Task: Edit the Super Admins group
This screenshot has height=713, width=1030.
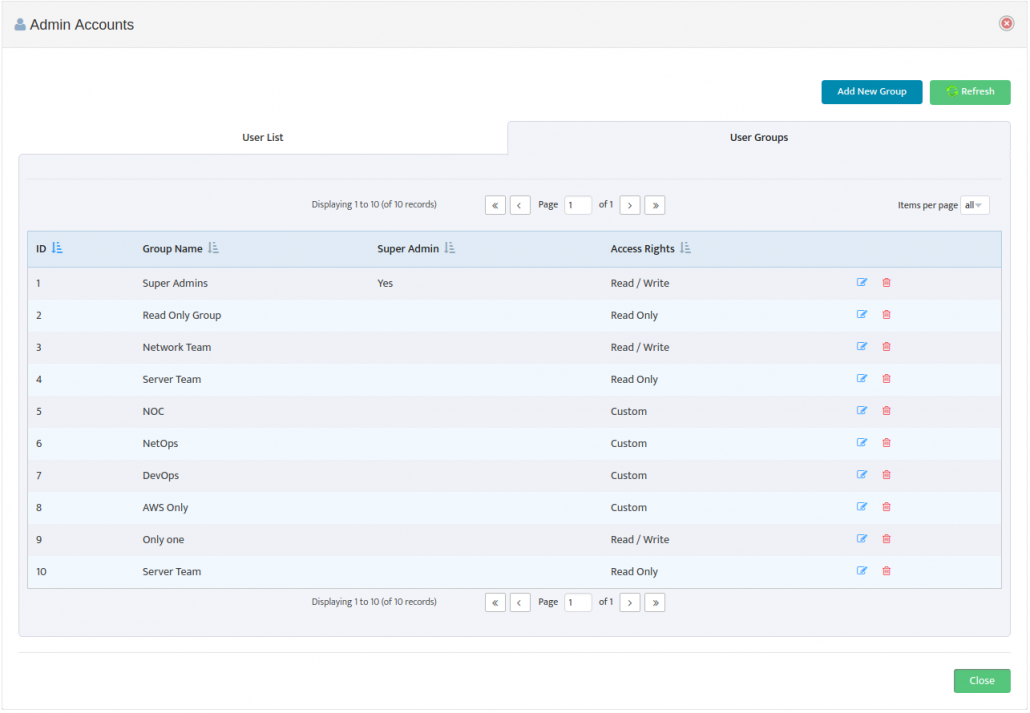Action: pyautogui.click(x=862, y=282)
